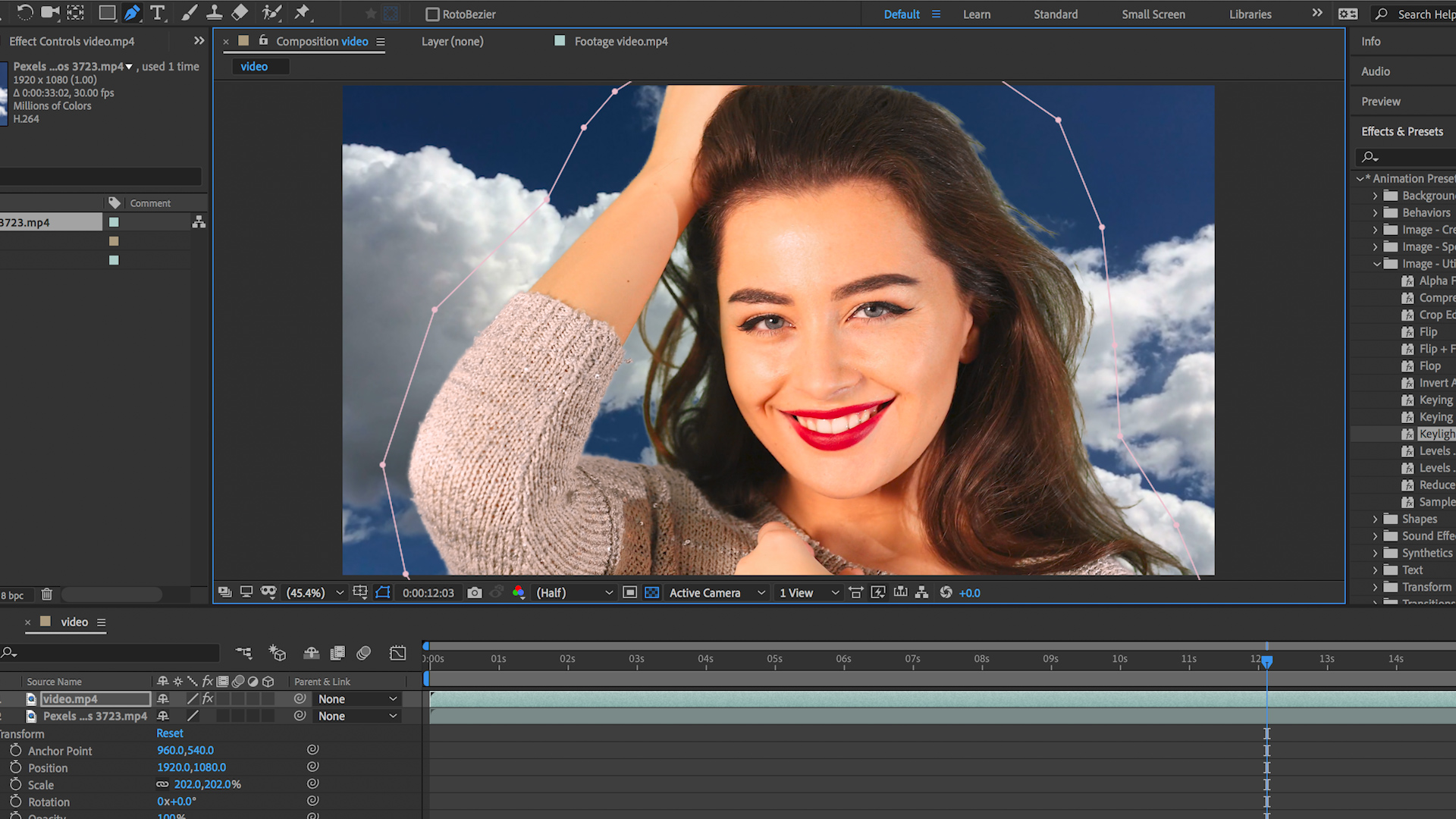Click the Roto Brush tool
This screenshot has width=1456, height=819.
click(x=271, y=13)
